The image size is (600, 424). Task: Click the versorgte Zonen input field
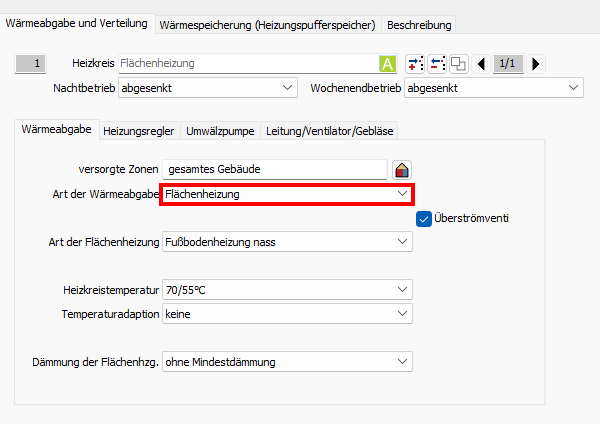(275, 169)
